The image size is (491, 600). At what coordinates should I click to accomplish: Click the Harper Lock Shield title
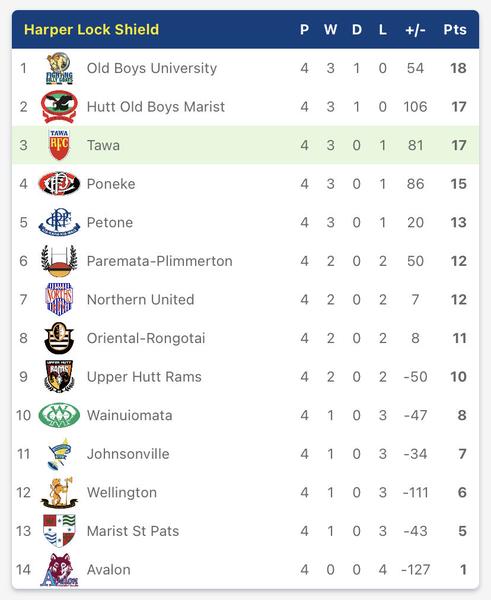[x=91, y=29]
